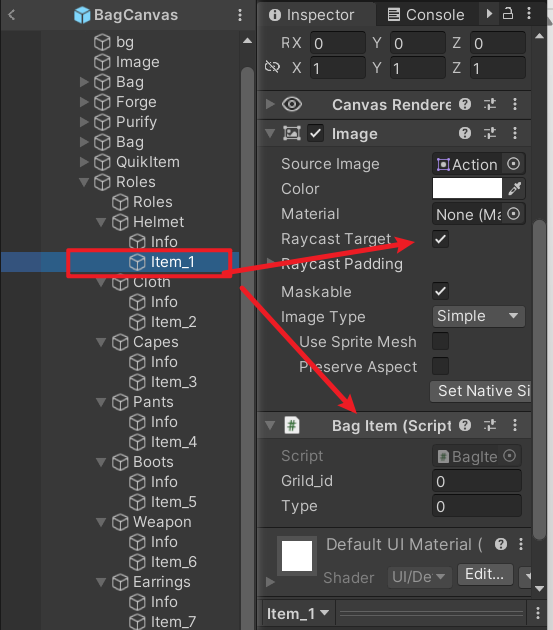Image resolution: width=553 pixels, height=630 pixels.
Task: Open Bag Item script help icon
Action: pos(465,425)
